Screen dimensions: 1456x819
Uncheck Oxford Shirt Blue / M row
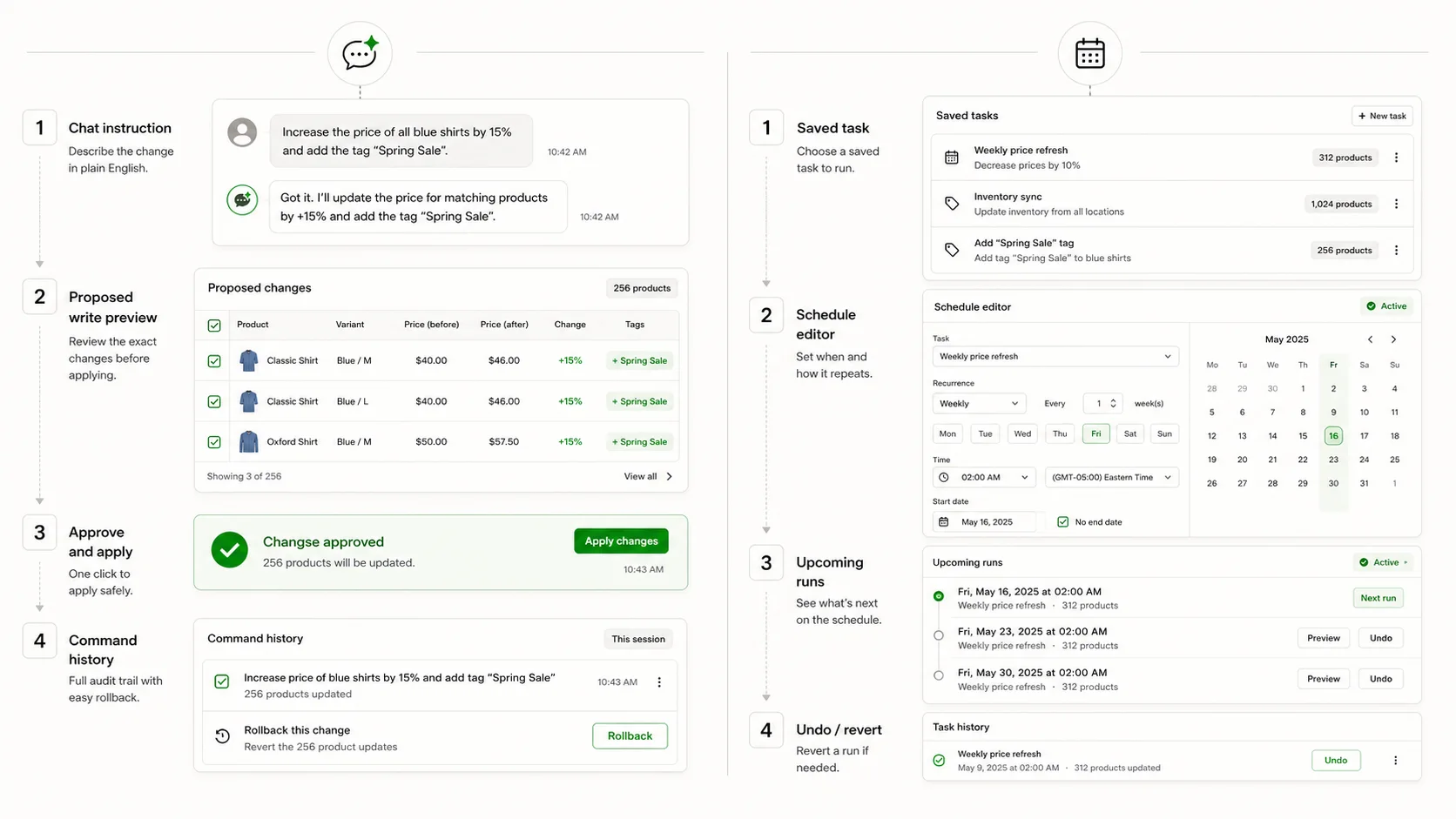pos(214,442)
